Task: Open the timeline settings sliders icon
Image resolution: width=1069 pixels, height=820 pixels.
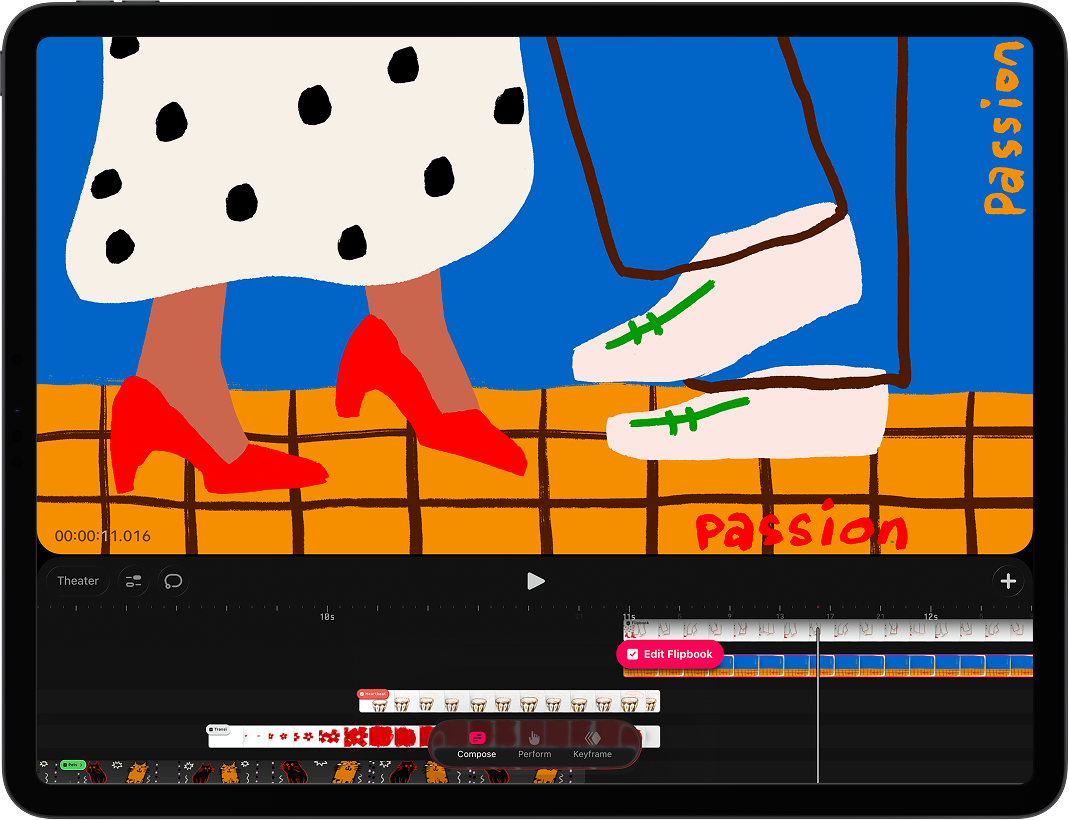Action: pos(134,581)
